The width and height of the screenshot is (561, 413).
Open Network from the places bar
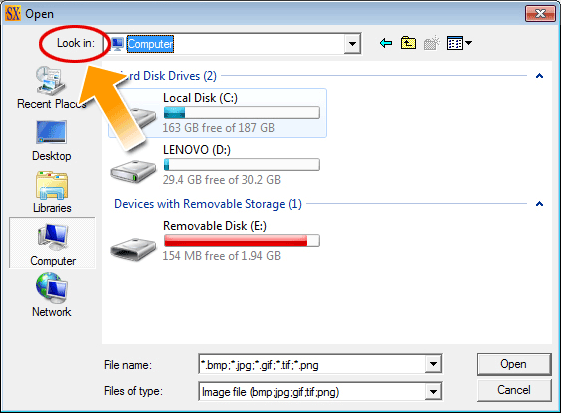tap(52, 295)
